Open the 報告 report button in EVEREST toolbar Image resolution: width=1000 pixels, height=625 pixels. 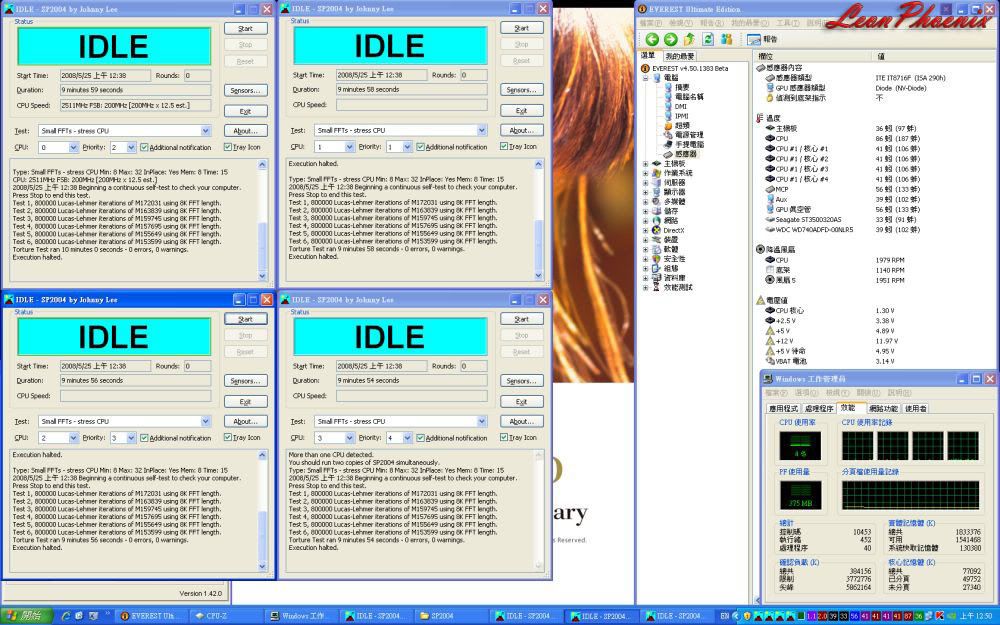763,40
